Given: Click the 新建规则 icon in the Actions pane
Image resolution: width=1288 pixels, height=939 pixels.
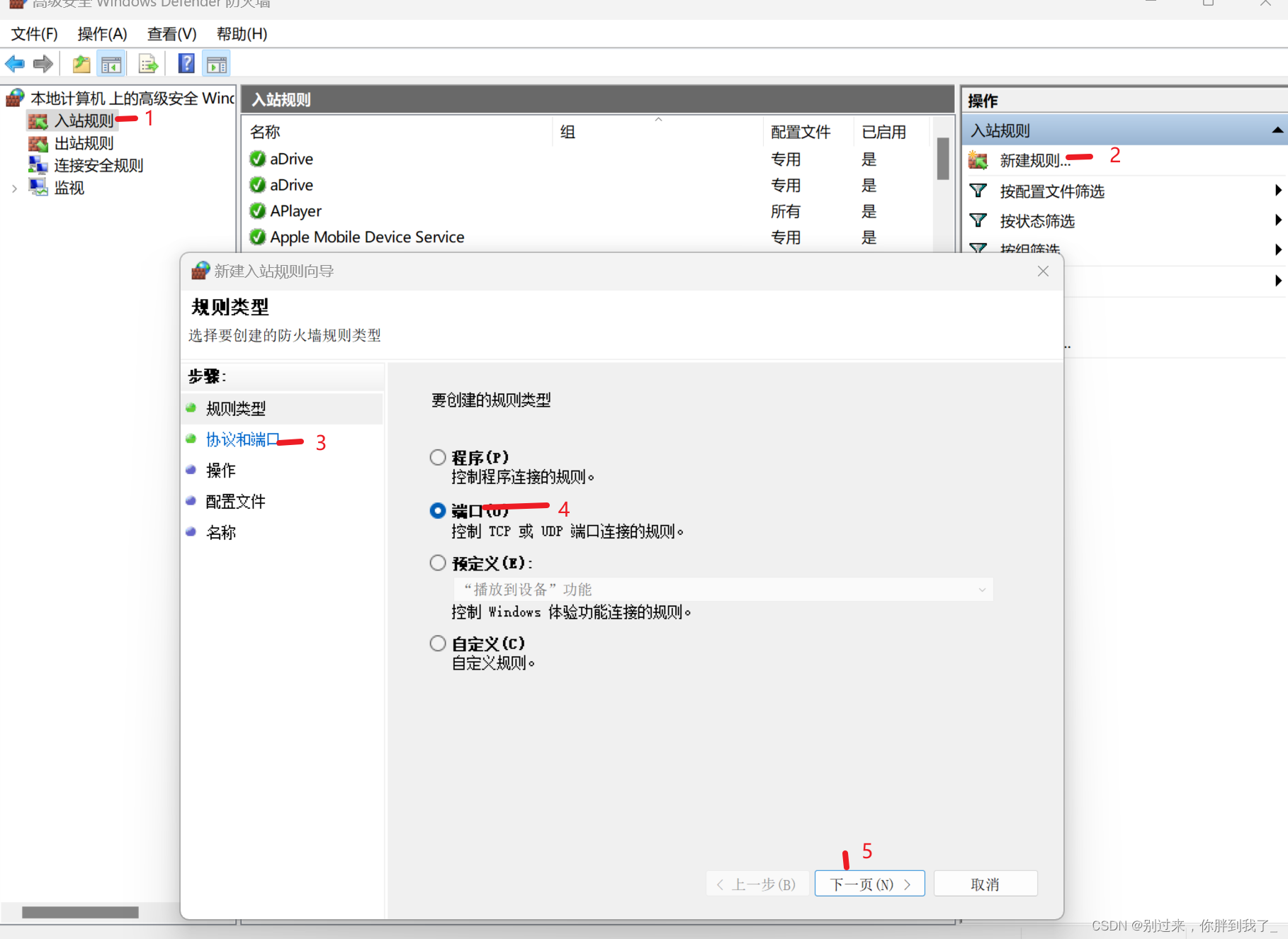Looking at the screenshot, I should pos(978,161).
